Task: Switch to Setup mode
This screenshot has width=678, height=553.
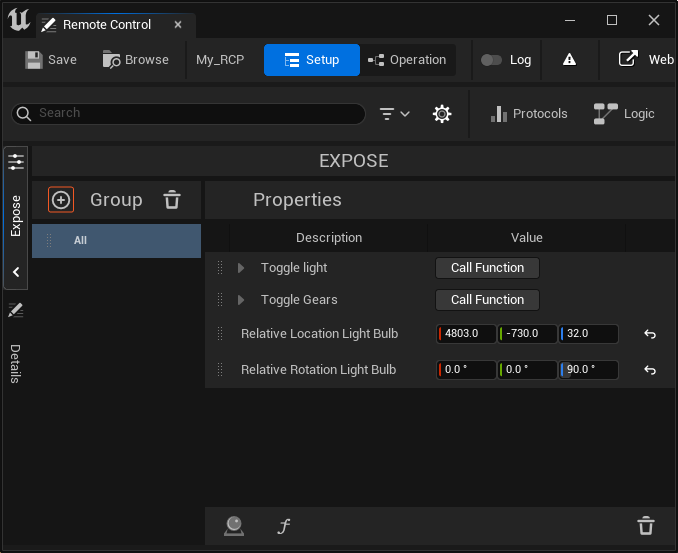Action: (311, 60)
